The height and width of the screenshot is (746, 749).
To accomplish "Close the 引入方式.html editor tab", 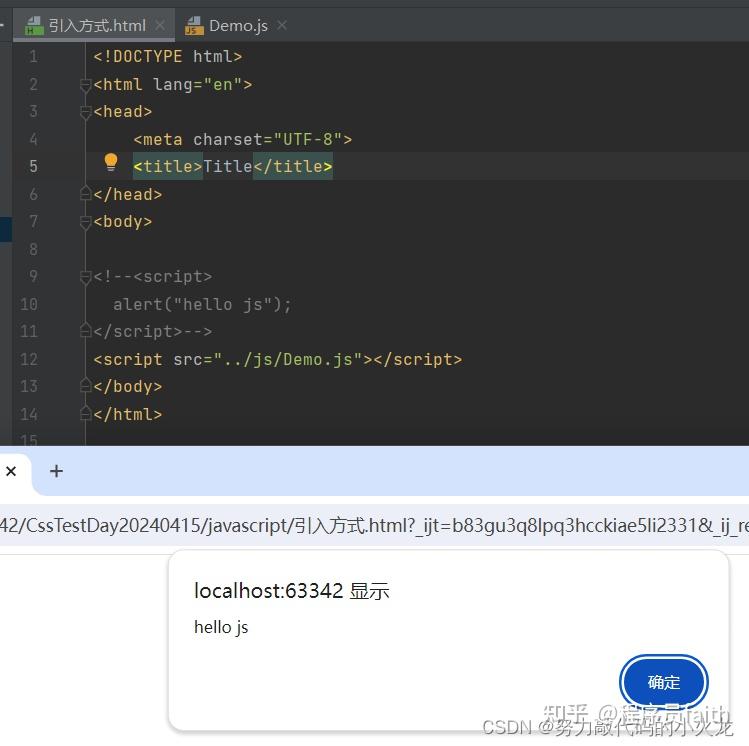I will pyautogui.click(x=160, y=25).
